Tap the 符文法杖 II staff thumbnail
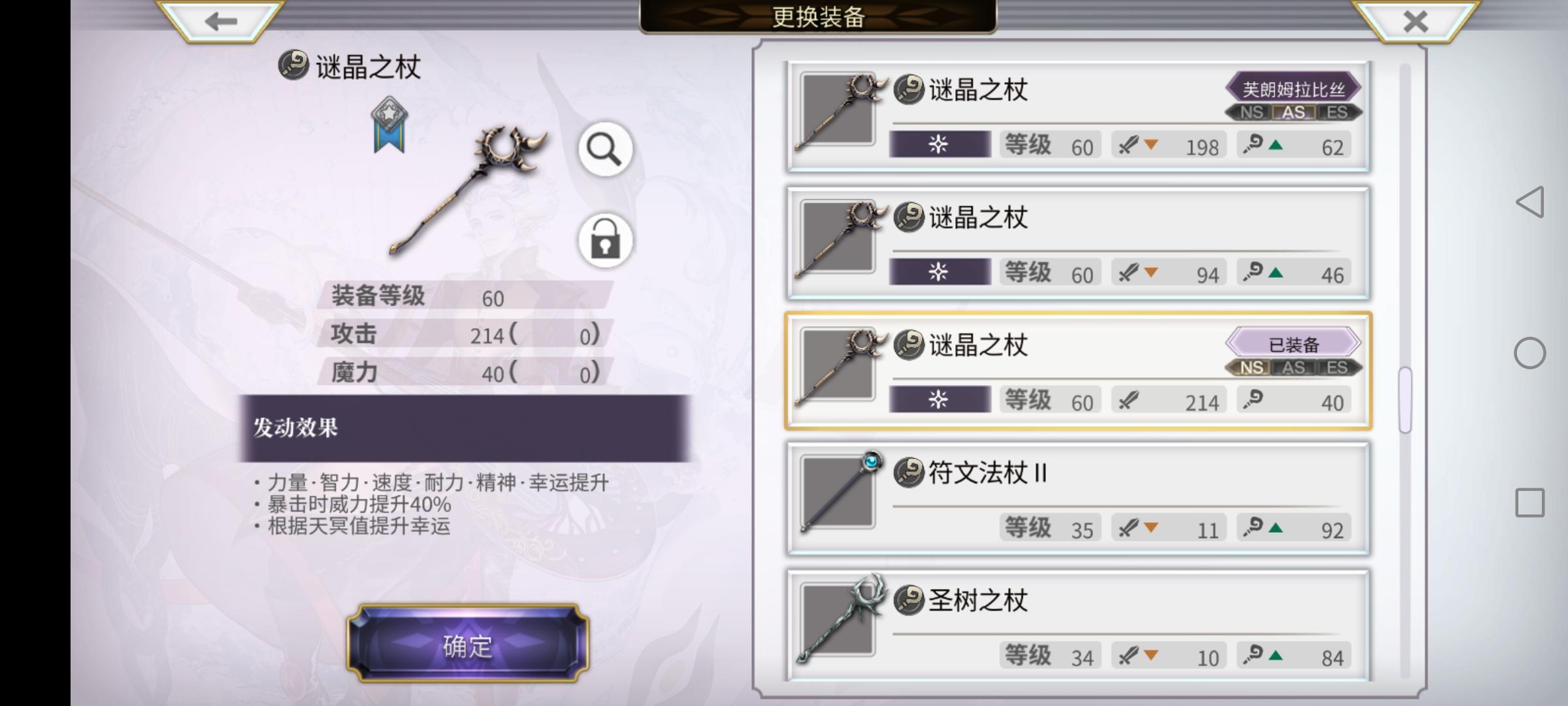1568x706 pixels. click(x=839, y=492)
